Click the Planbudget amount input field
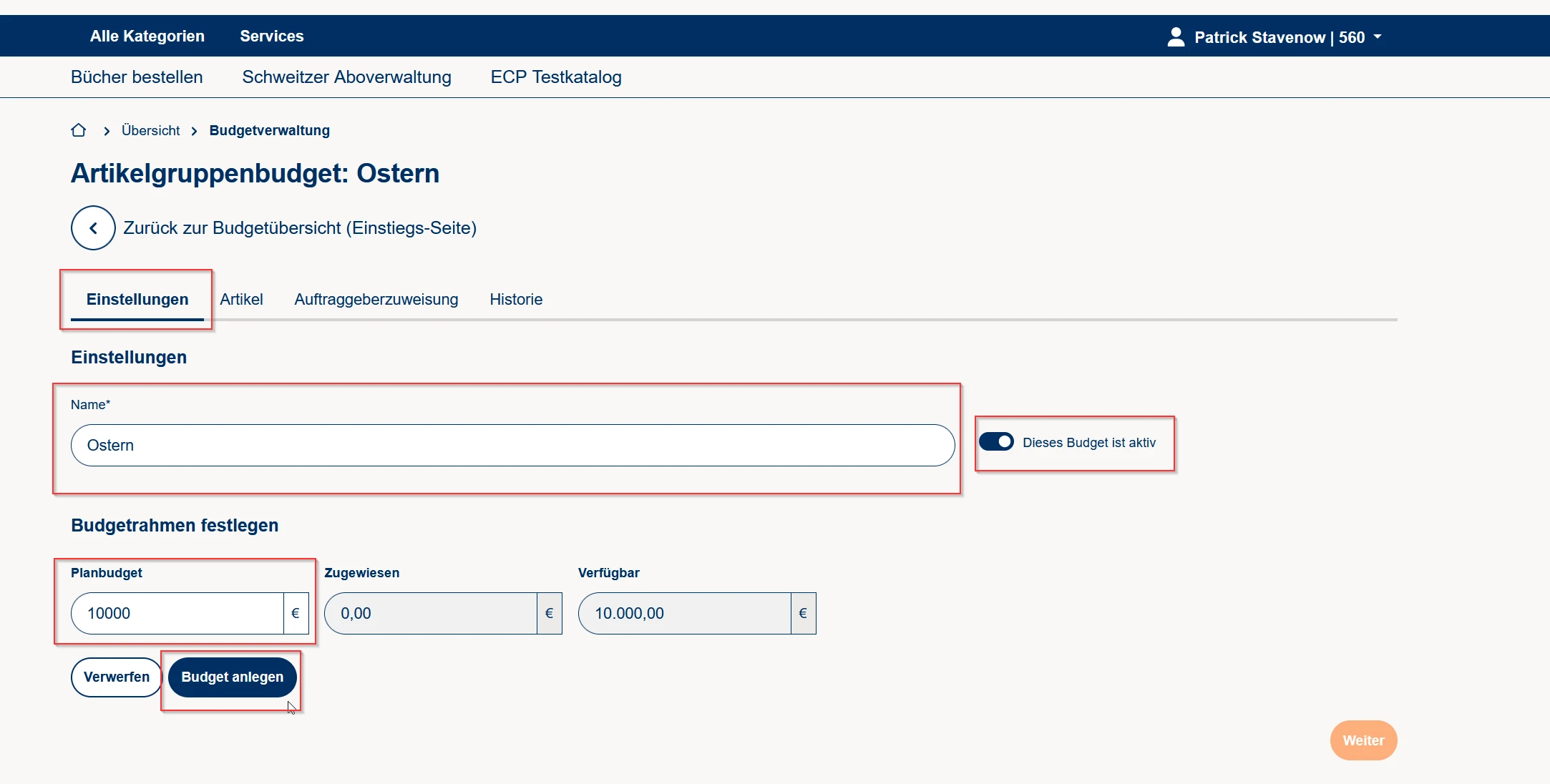Viewport: 1550px width, 784px height. point(177,613)
